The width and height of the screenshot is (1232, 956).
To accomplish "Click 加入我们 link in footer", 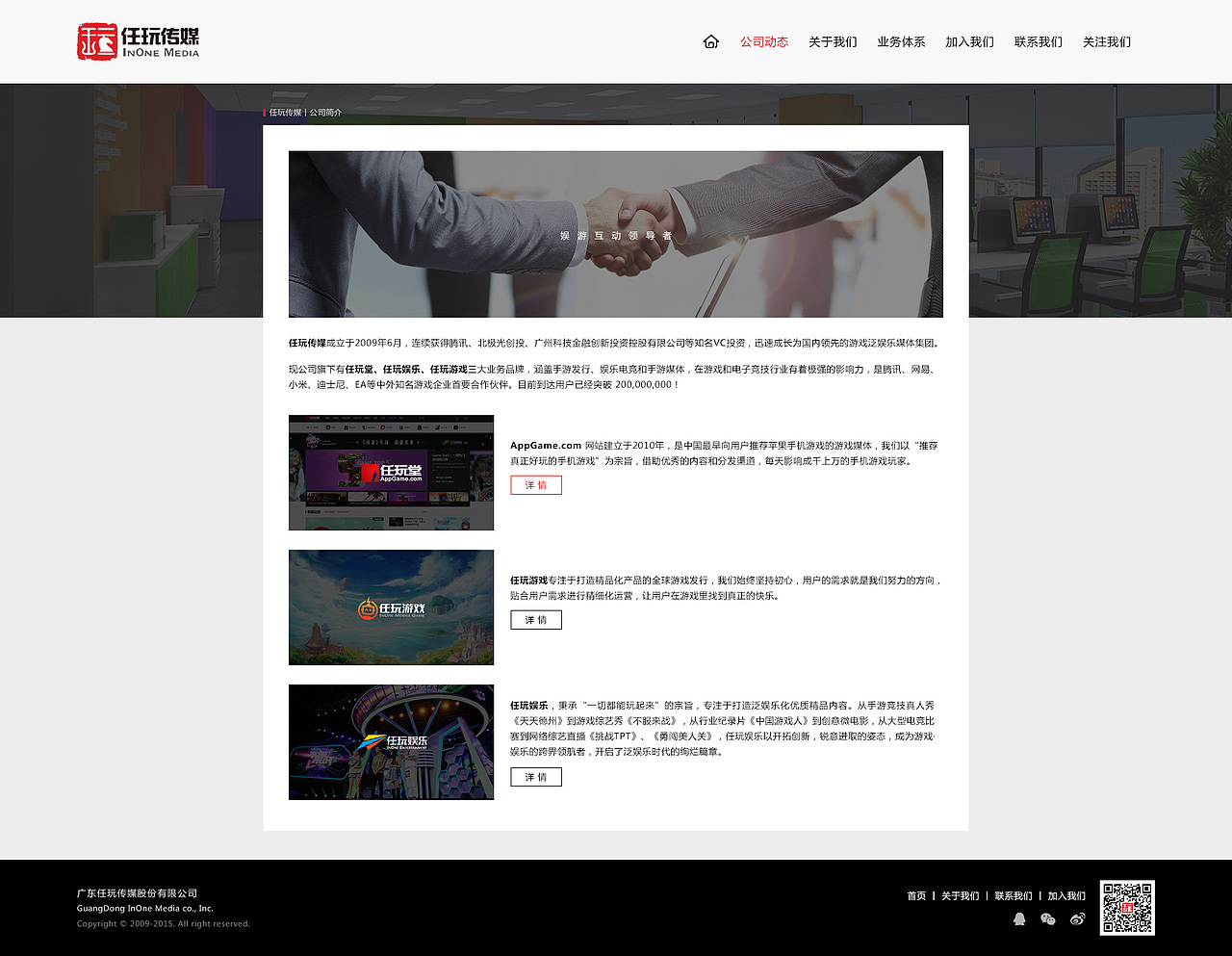I will 1066,896.
